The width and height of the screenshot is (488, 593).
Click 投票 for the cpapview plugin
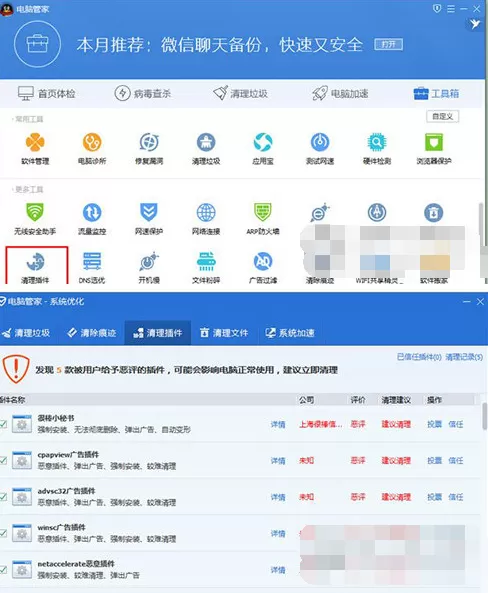[435, 461]
